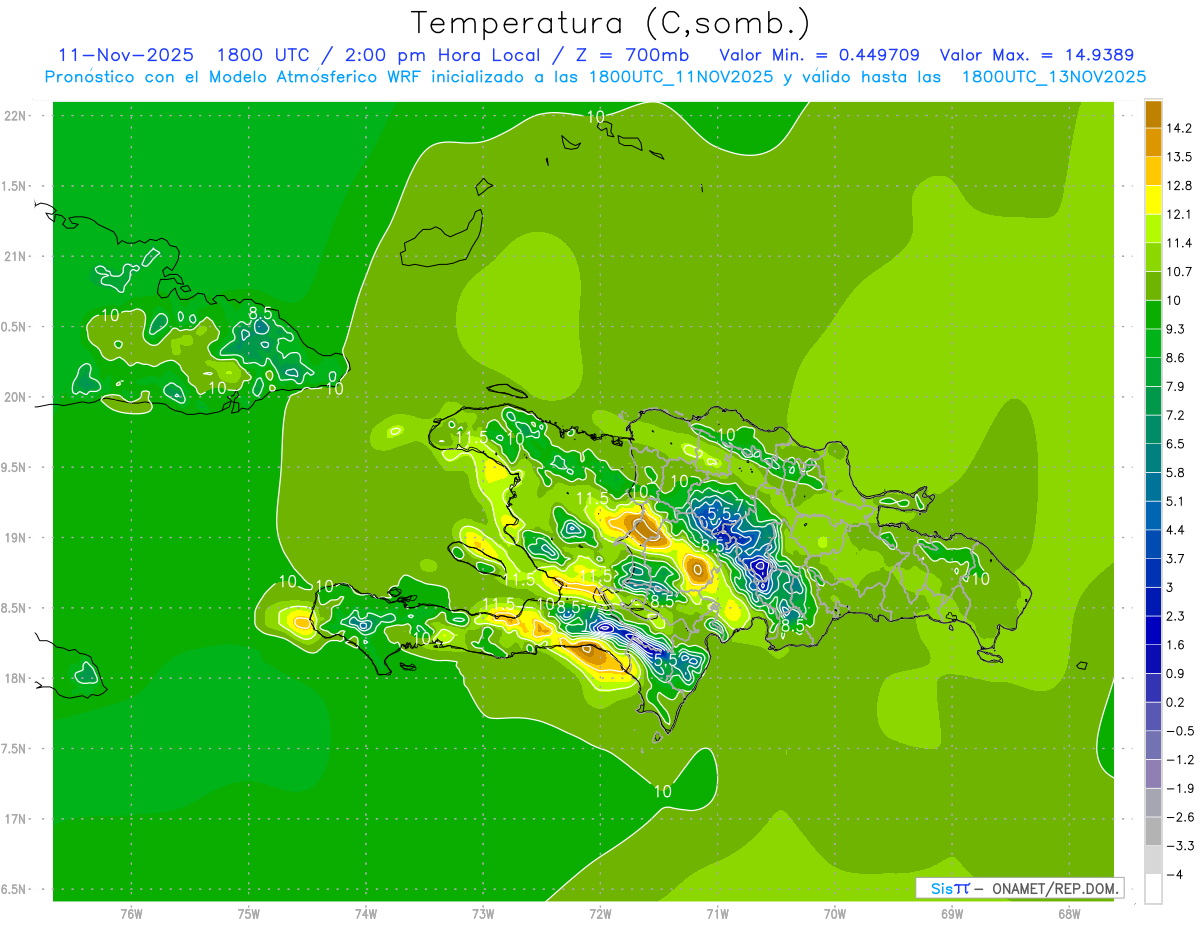This screenshot has height=927, width=1200.
Task: Pick the blue swatch between 3.7 and 4.4
Action: pyautogui.click(x=1153, y=545)
